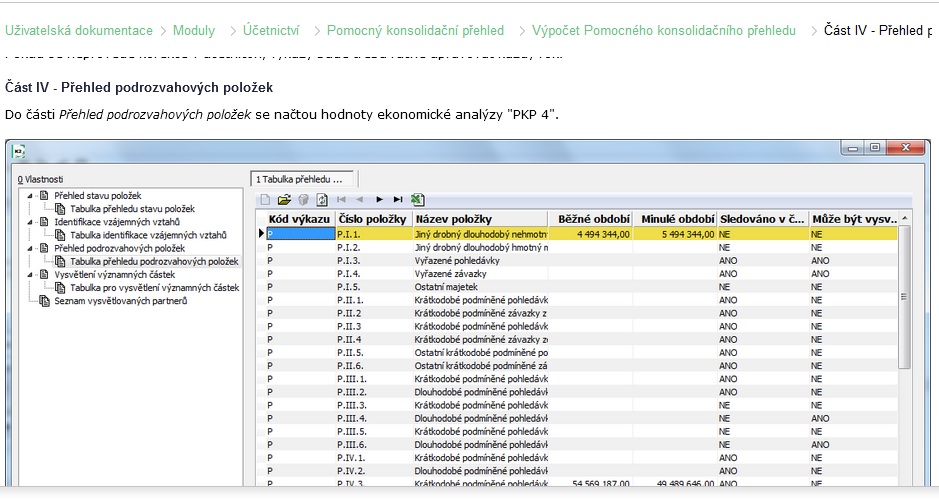Image resolution: width=939 pixels, height=499 pixels.
Task: Click the highlighted Kód výkazu cell in row P.I.1.
Action: click(300, 234)
